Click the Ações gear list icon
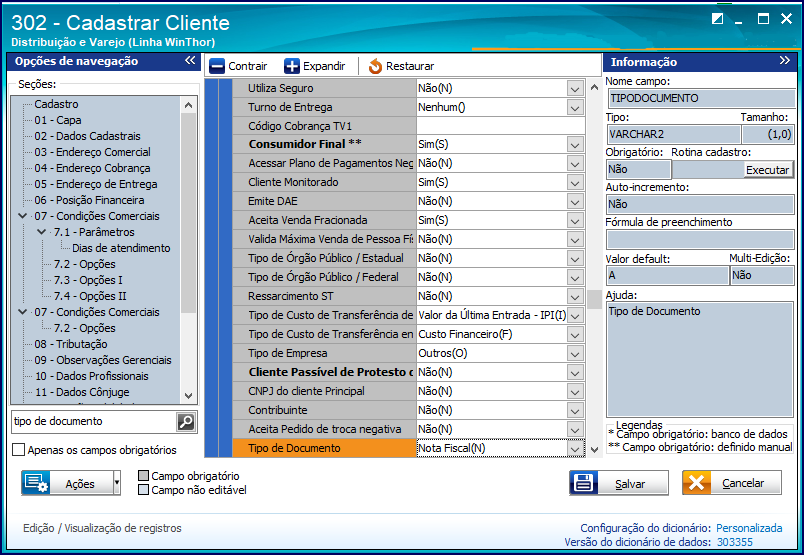 (x=36, y=483)
